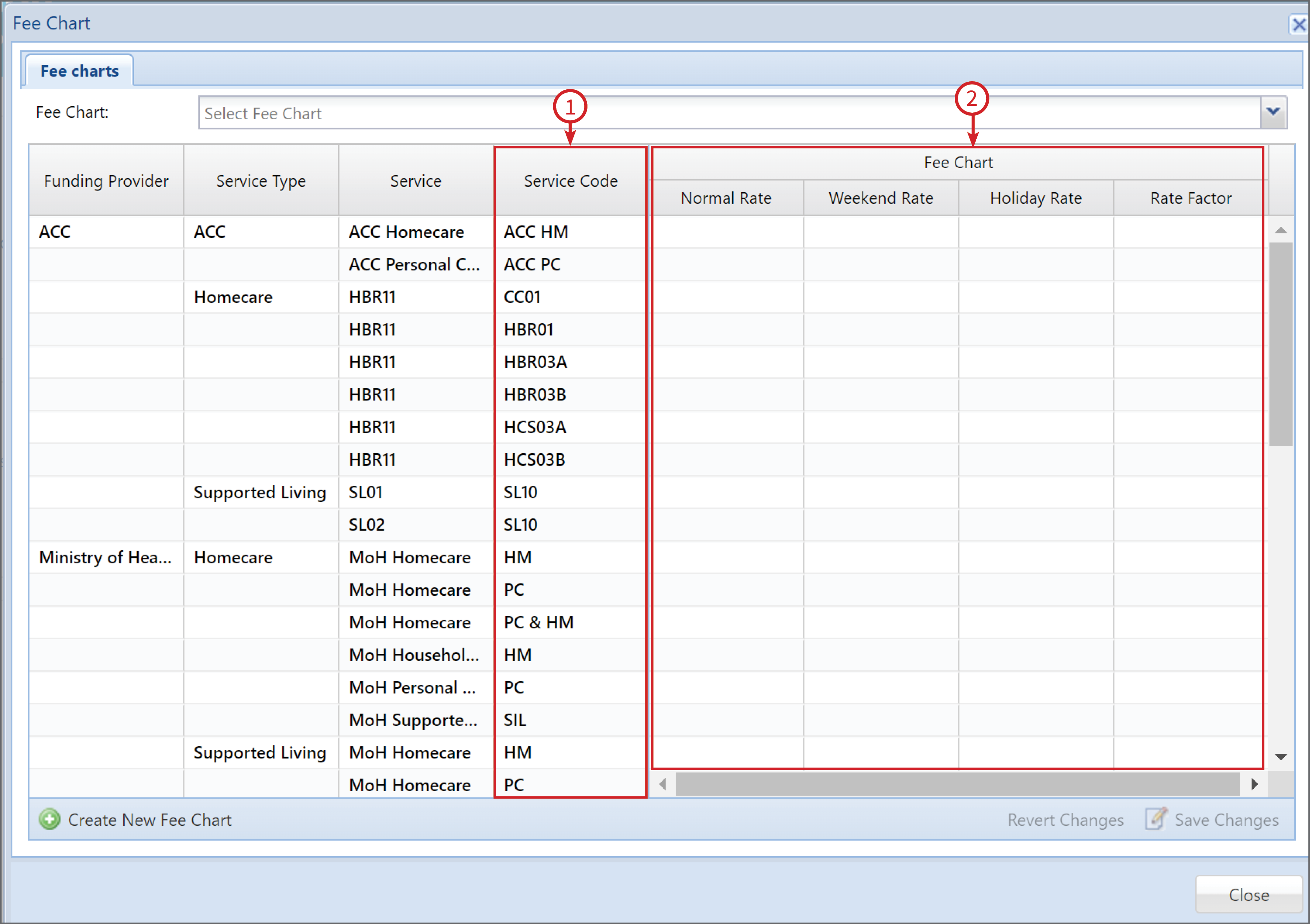This screenshot has height=924, width=1310.
Task: Select the CC01 service code cell
Action: [x=570, y=296]
